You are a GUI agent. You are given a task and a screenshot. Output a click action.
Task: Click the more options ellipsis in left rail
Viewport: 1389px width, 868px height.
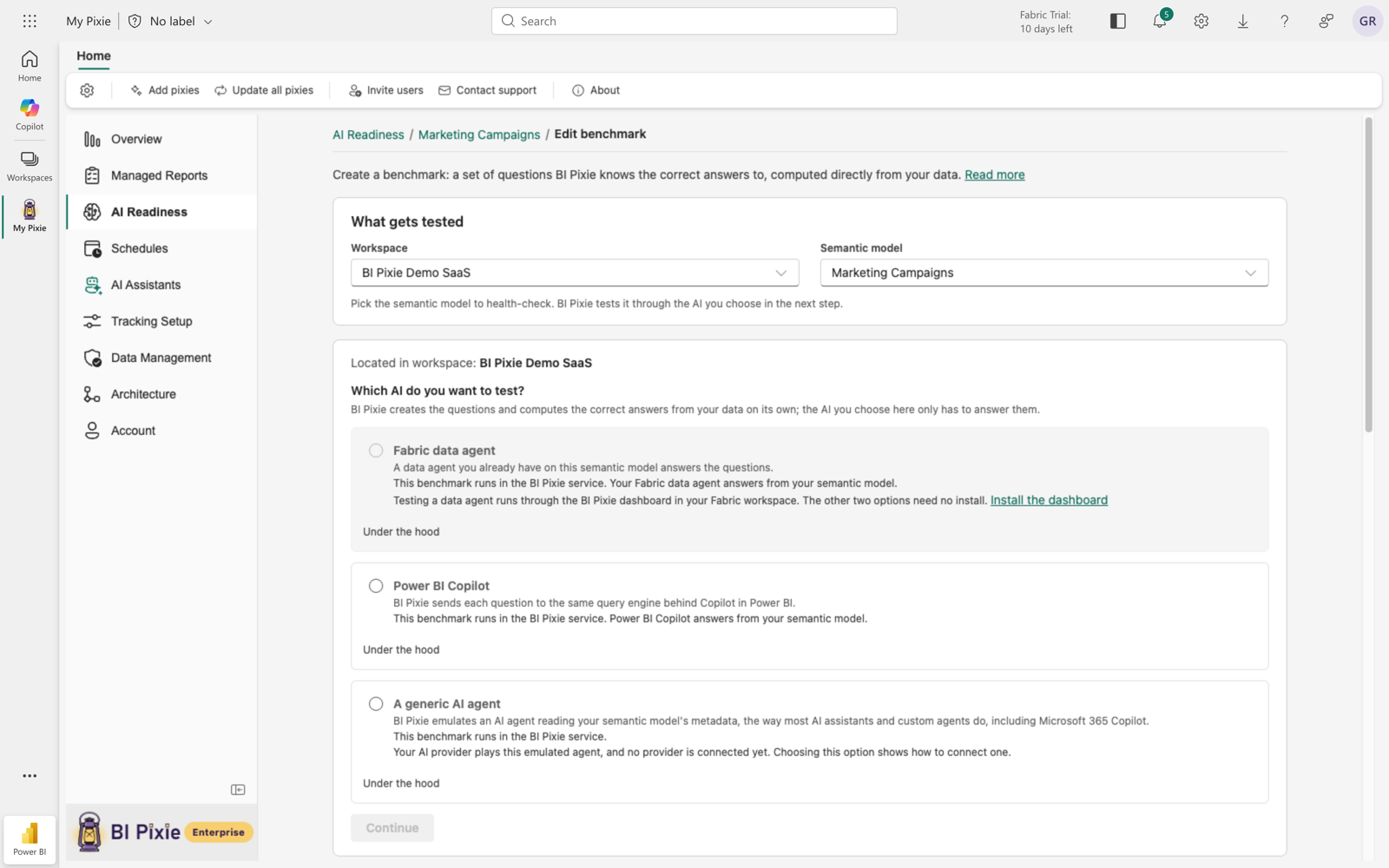pyautogui.click(x=30, y=776)
